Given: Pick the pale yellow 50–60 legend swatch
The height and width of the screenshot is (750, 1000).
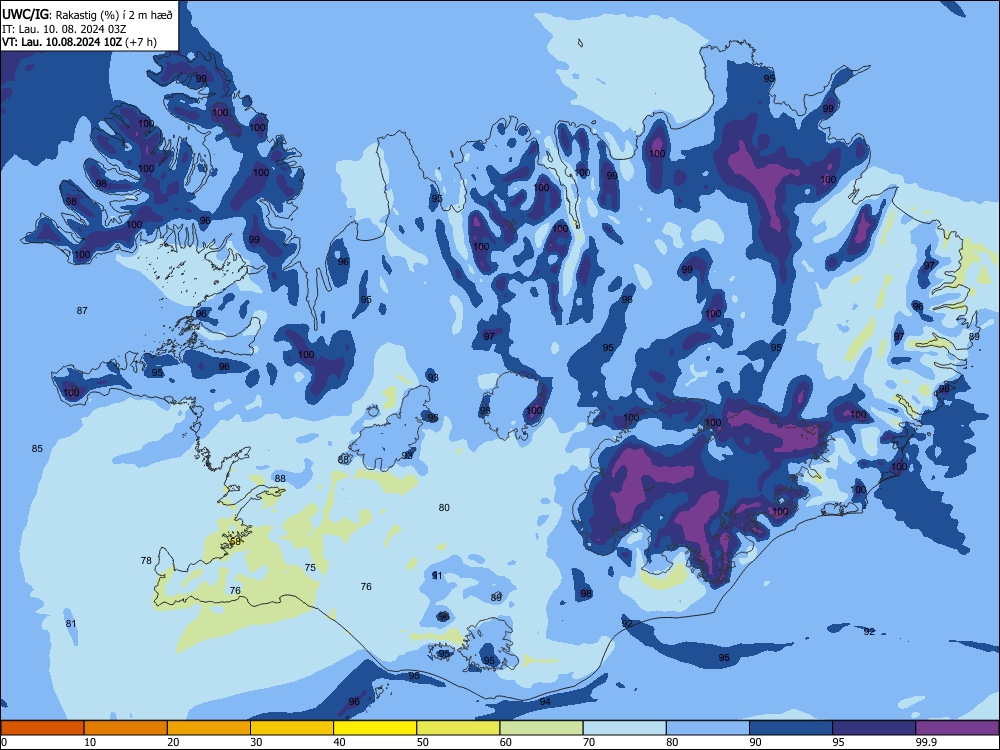Looking at the screenshot, I should click(x=458, y=728).
